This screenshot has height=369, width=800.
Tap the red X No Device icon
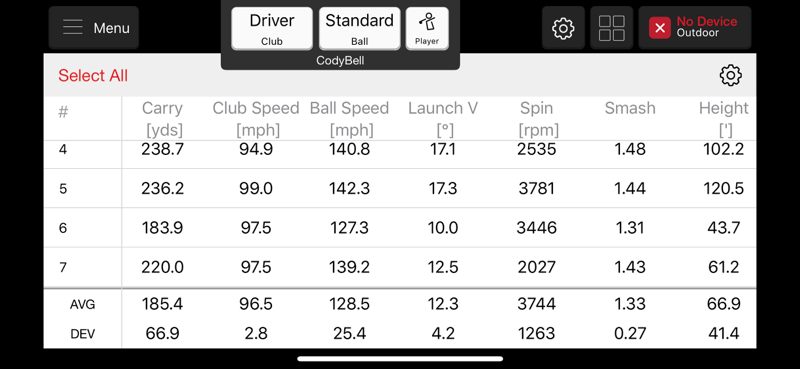pos(659,28)
